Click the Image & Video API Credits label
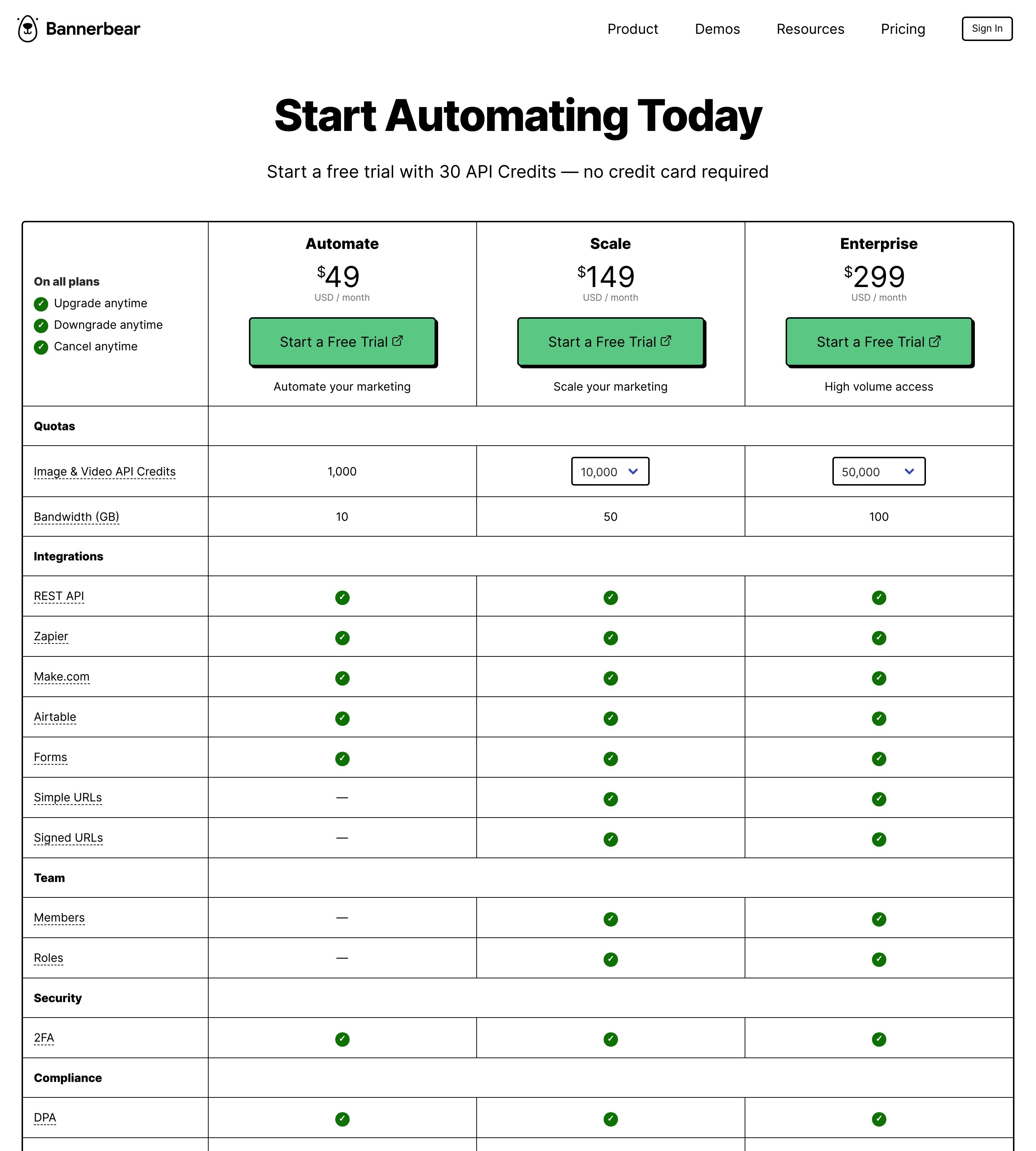The height and width of the screenshot is (1151, 1036). click(x=105, y=471)
